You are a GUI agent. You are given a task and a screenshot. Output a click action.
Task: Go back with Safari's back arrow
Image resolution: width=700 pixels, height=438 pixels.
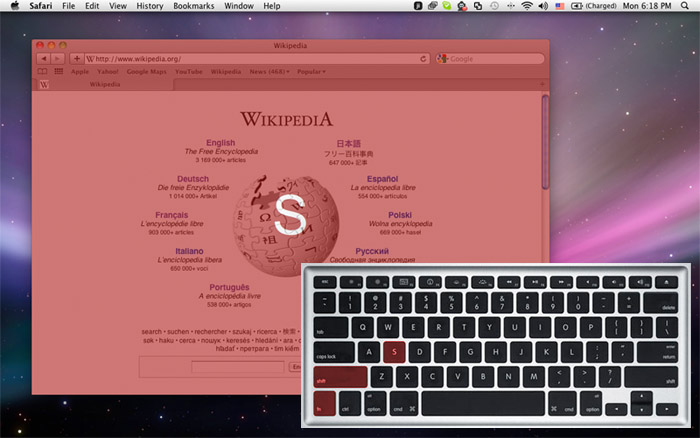coord(43,58)
